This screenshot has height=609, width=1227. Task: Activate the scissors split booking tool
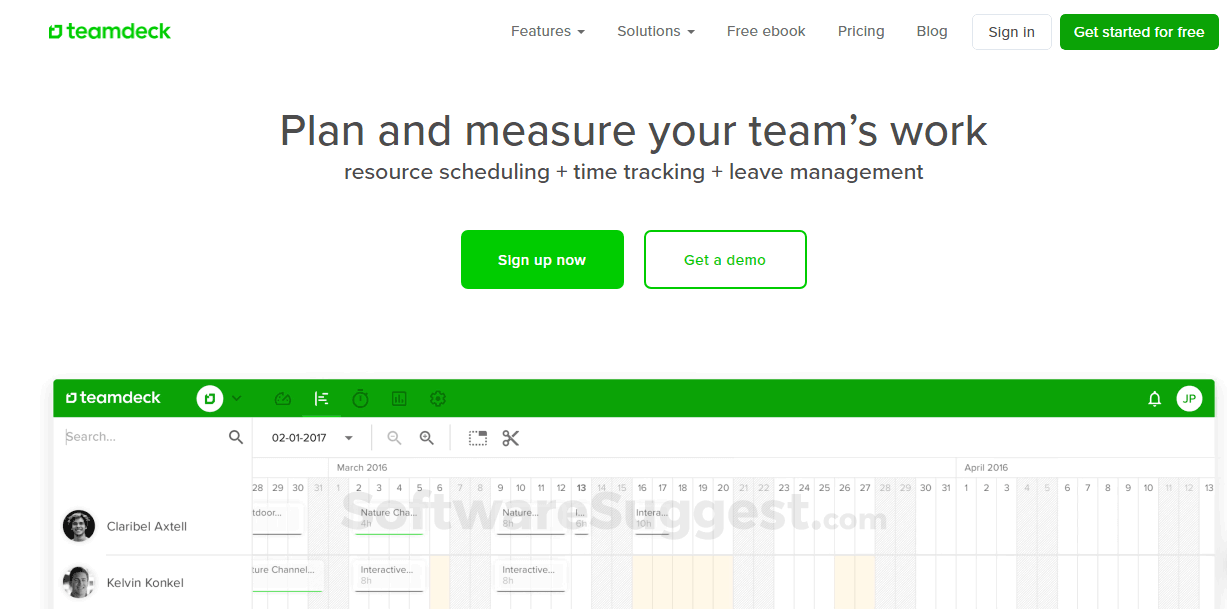510,437
